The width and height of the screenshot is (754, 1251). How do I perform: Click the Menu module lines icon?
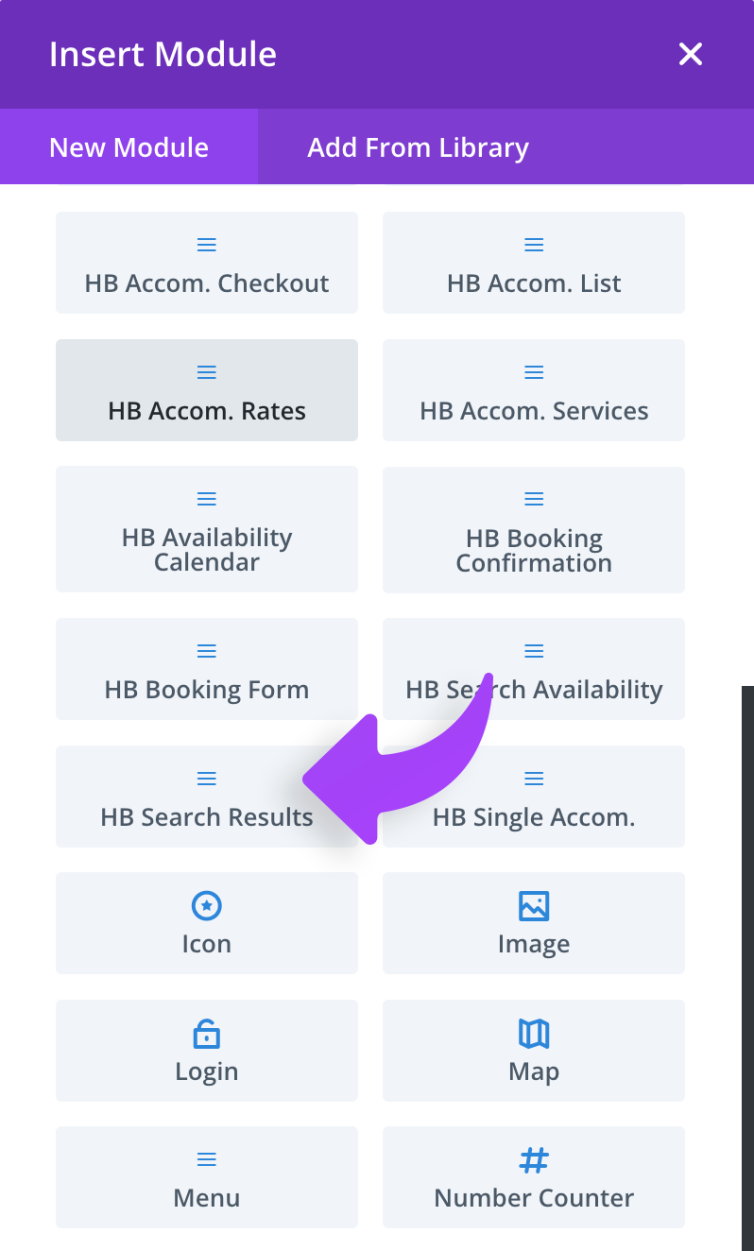coord(206,1159)
